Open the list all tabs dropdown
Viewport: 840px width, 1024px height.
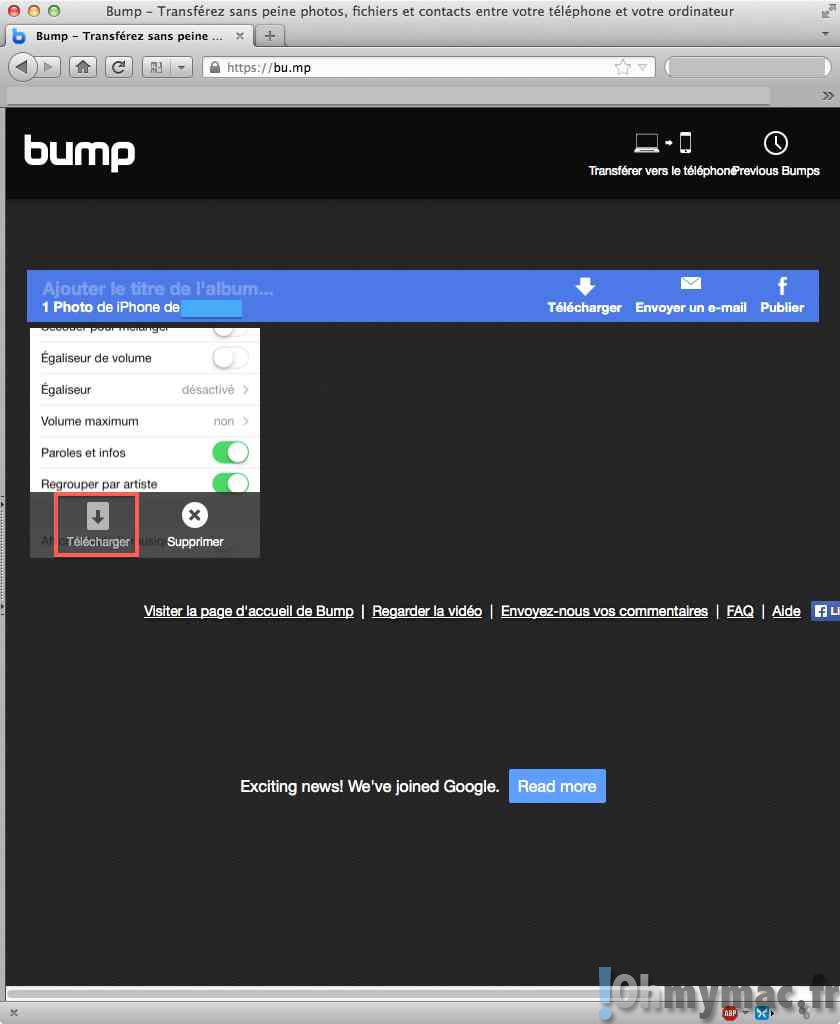[x=826, y=33]
